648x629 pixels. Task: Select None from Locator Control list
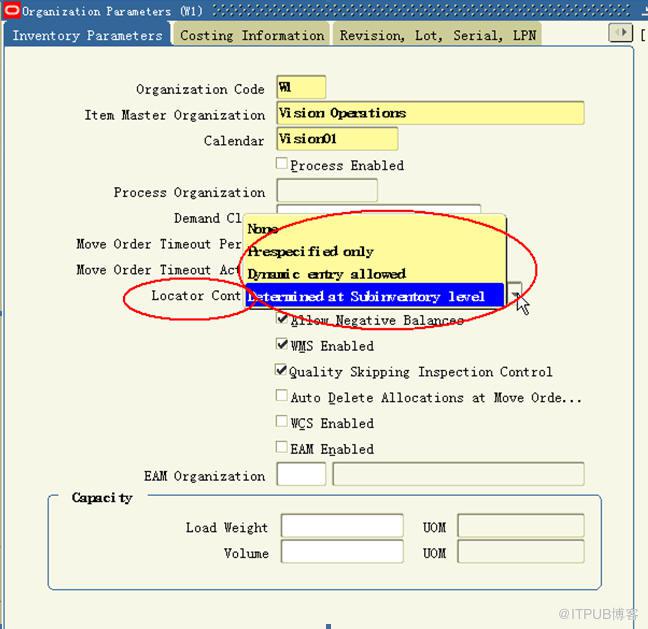click(x=374, y=229)
